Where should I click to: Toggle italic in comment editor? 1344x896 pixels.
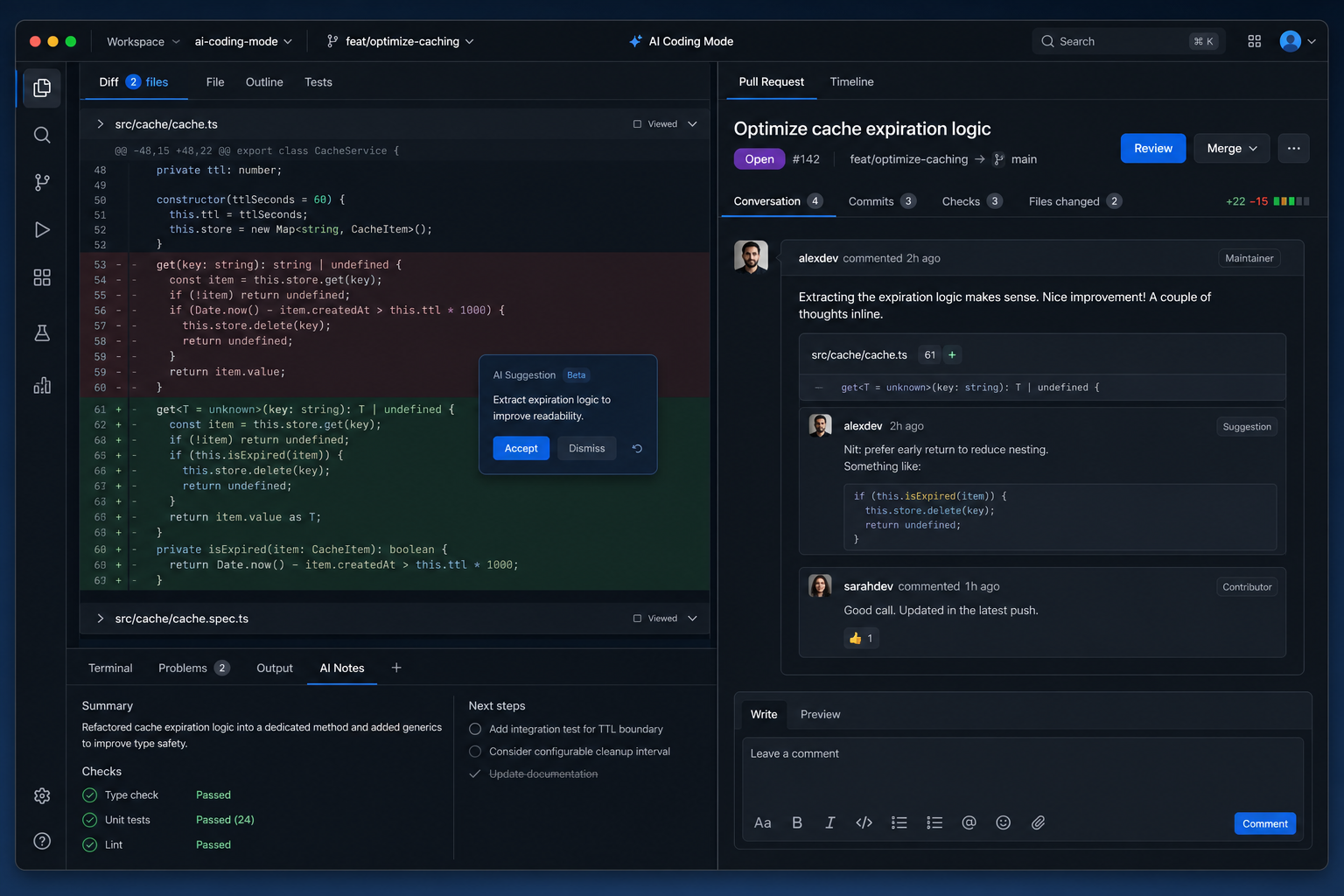click(x=829, y=822)
